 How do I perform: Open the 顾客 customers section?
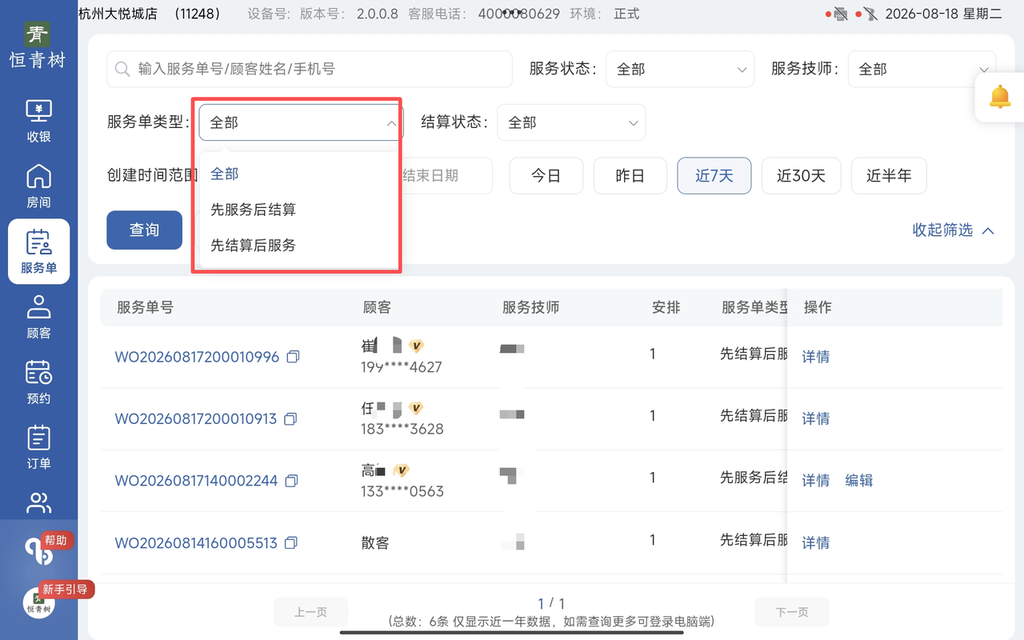pos(39,317)
